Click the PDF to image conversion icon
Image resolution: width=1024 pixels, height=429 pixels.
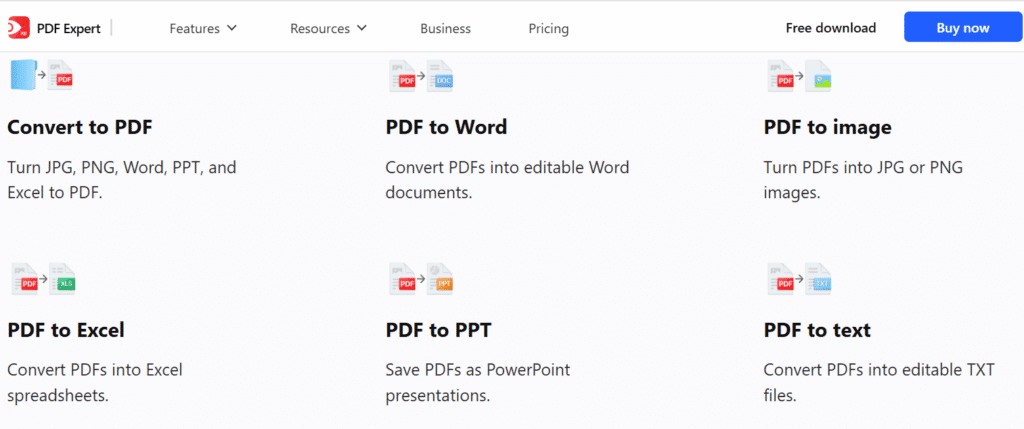click(x=799, y=76)
